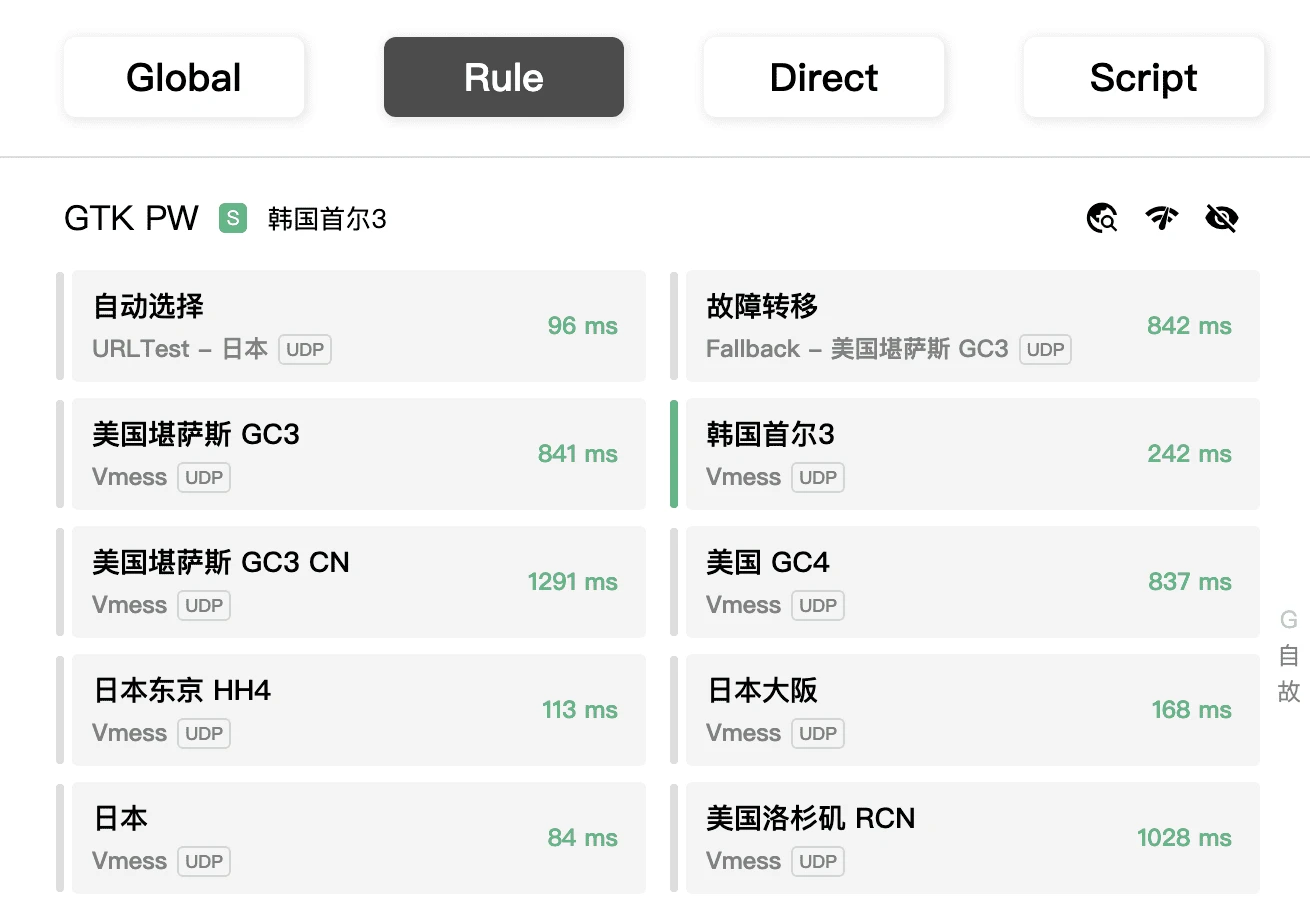Choose the 韩国首尔3 proxy node
The width and height of the screenshot is (1310, 906).
pyautogui.click(x=972, y=454)
